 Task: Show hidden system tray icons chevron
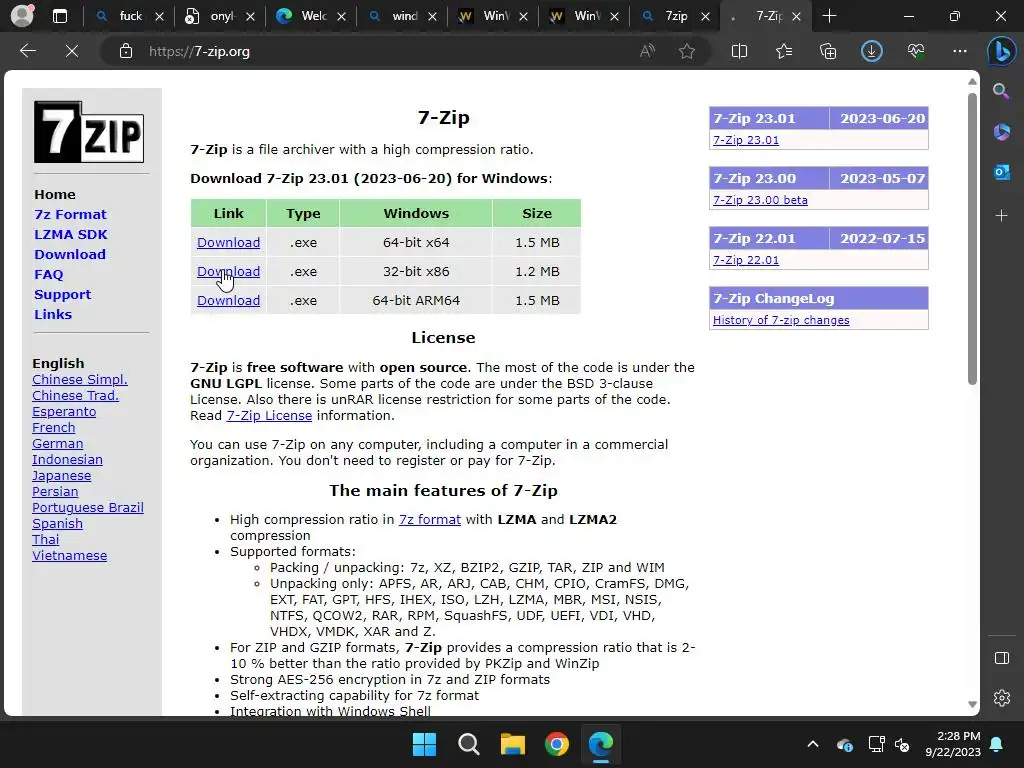click(x=812, y=744)
